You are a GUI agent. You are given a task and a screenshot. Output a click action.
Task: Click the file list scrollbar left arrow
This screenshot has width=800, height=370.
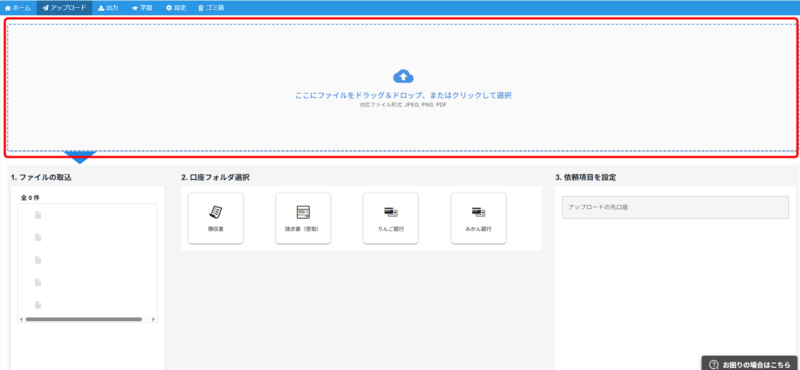click(x=21, y=319)
